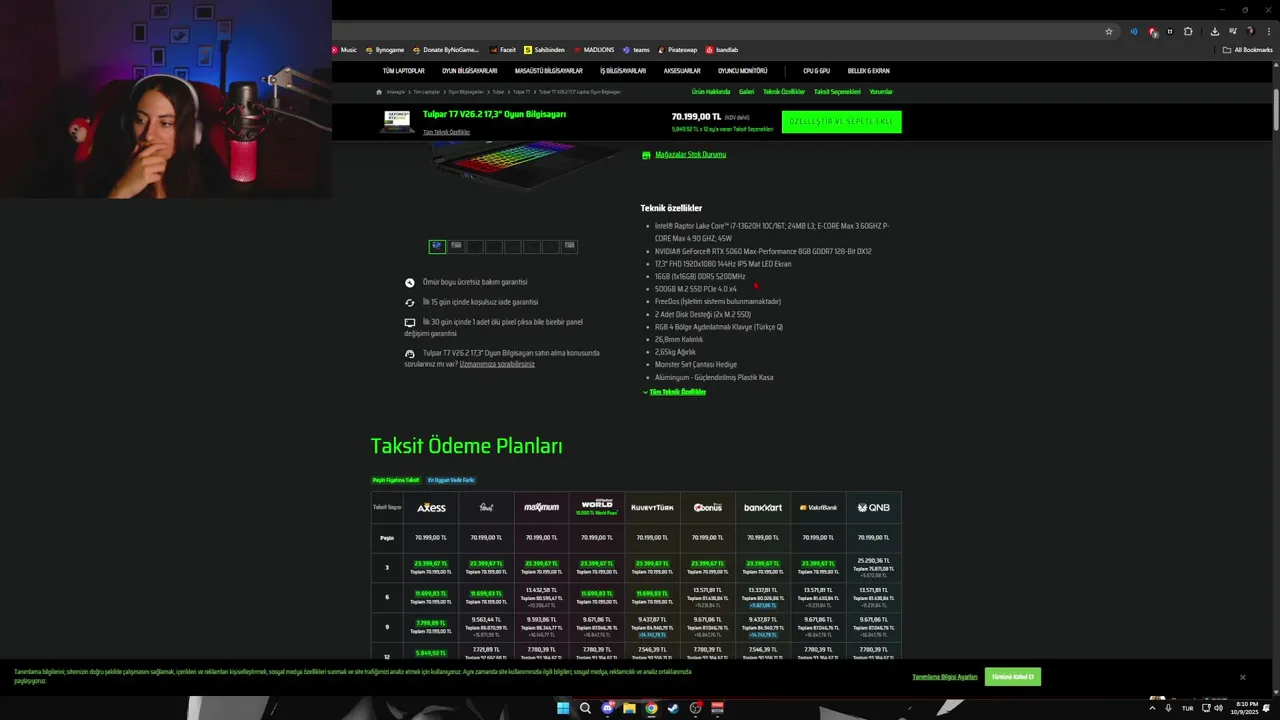Open the OYUN BİLGİSAYARLARI menu
Image resolution: width=1280 pixels, height=720 pixels.
(469, 71)
